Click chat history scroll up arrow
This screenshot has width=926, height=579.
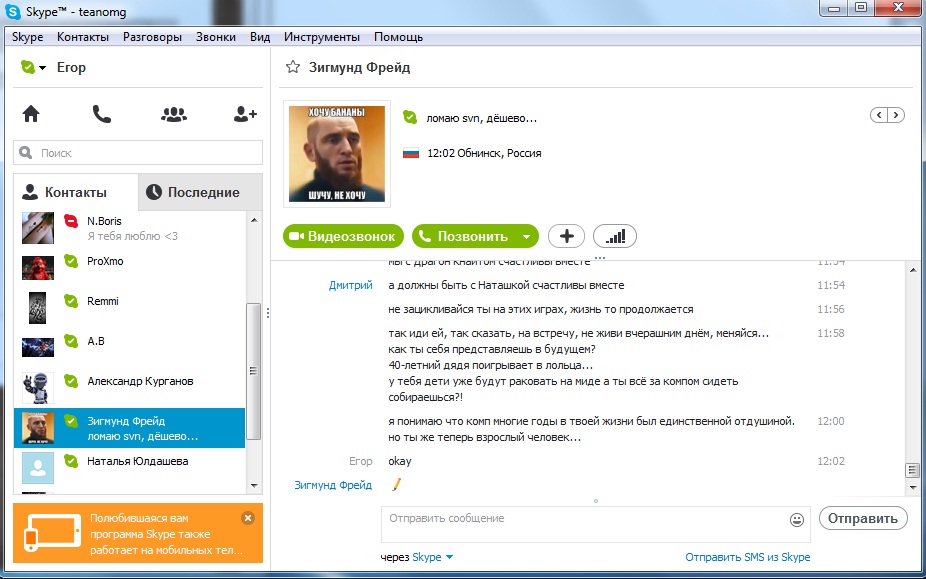pos(913,270)
